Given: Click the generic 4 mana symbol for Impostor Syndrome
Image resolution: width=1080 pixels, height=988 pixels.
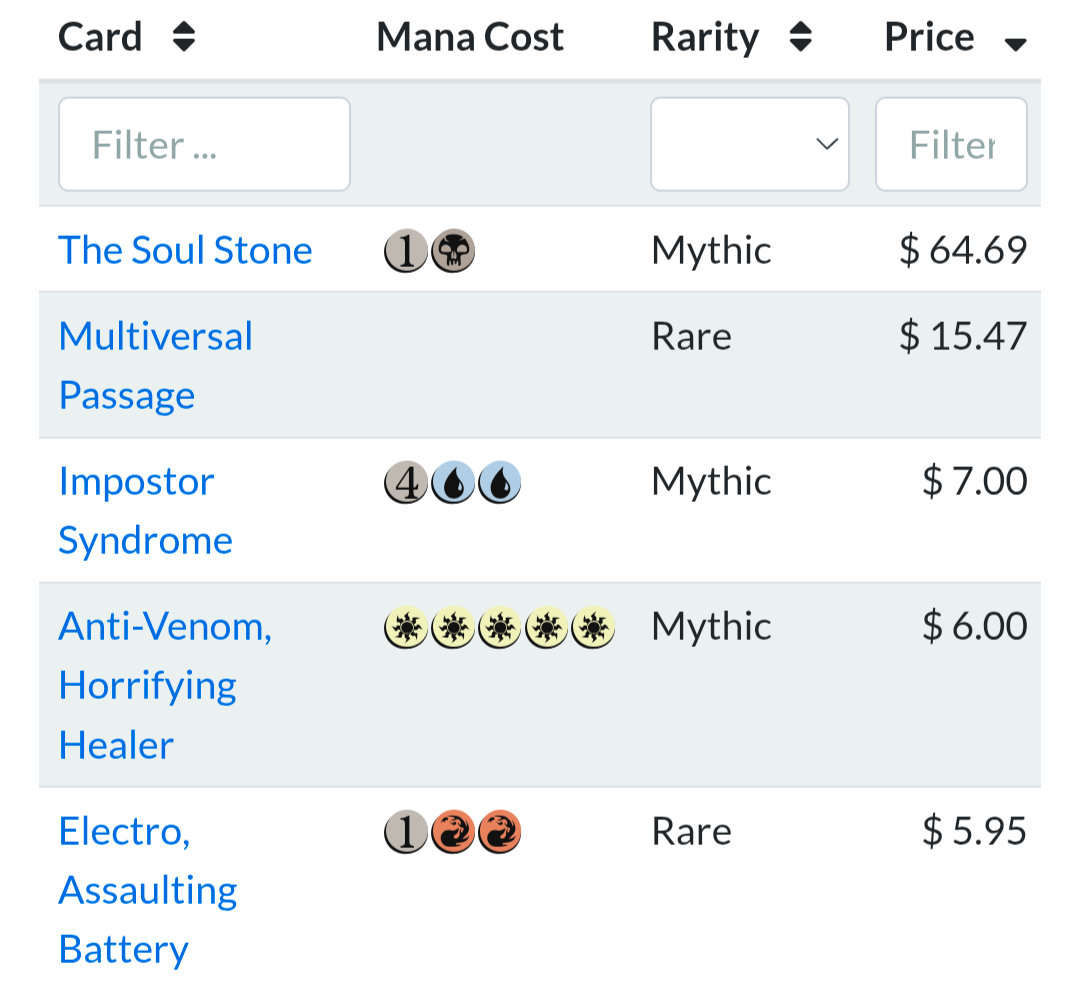Looking at the screenshot, I should point(406,483).
